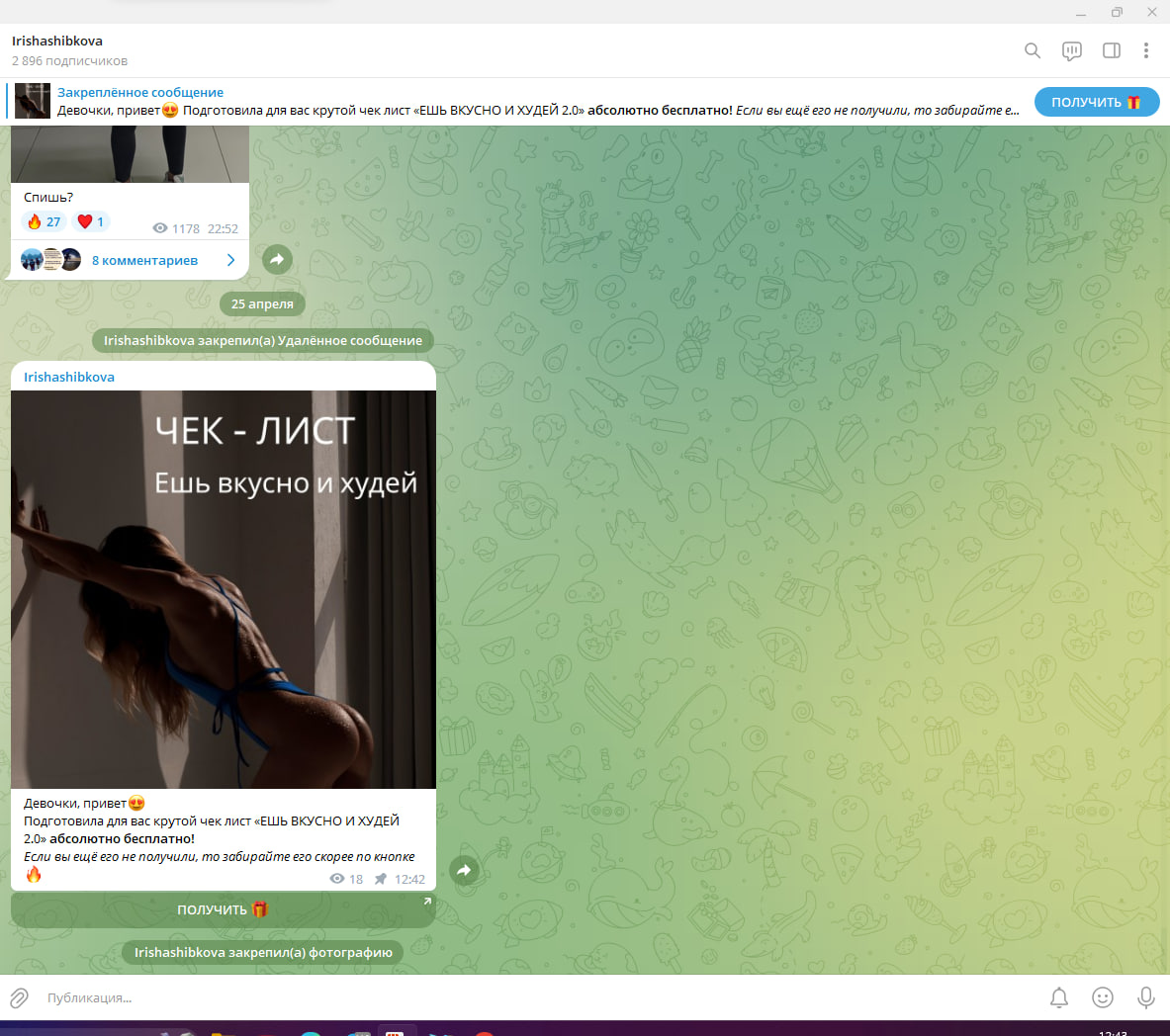Restore down the Telegram window
The image size is (1170, 1036).
[x=1117, y=13]
